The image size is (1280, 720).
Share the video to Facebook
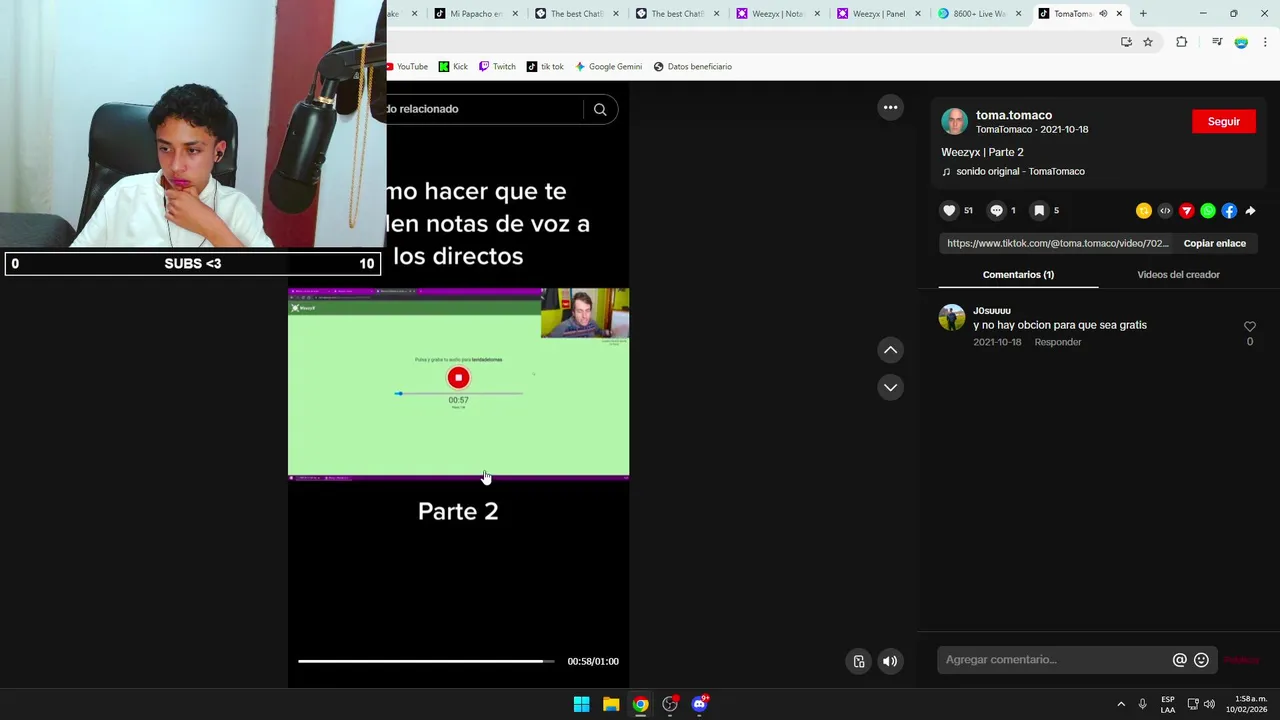click(1229, 211)
